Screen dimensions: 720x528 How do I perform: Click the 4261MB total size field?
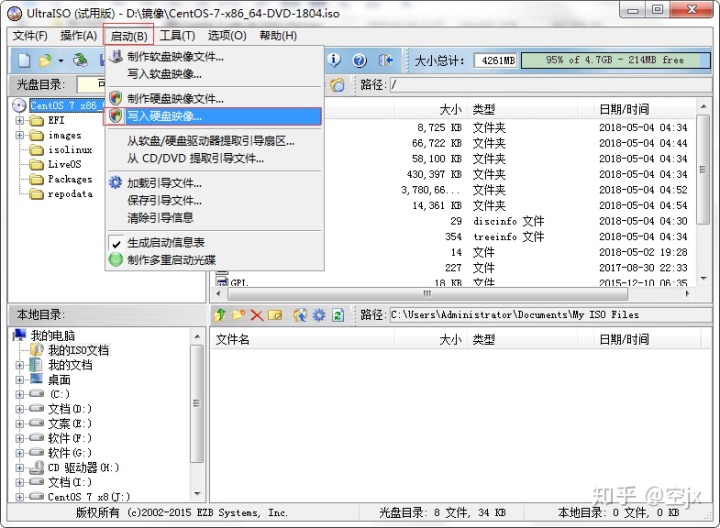coord(495,60)
